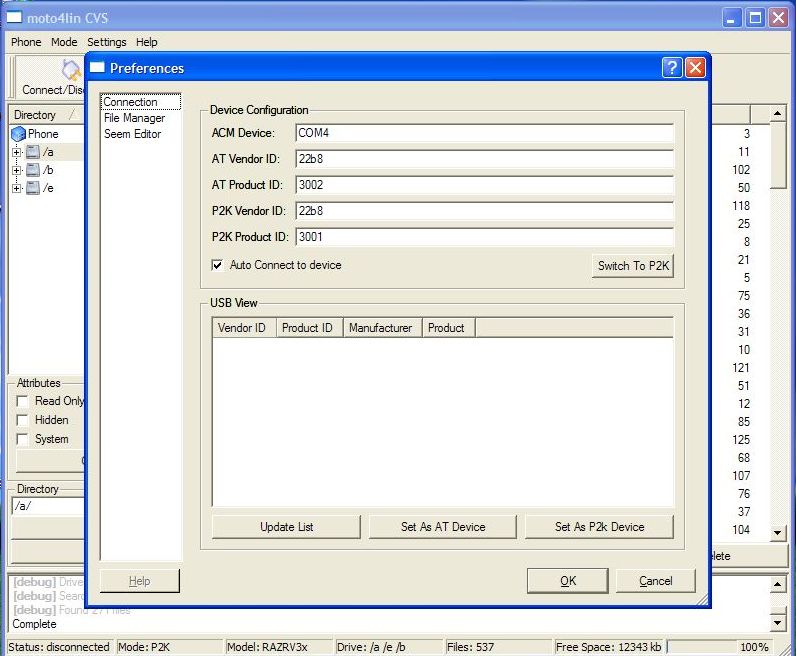Toggle the Read Only attribute checkbox
796x656 pixels.
22,401
